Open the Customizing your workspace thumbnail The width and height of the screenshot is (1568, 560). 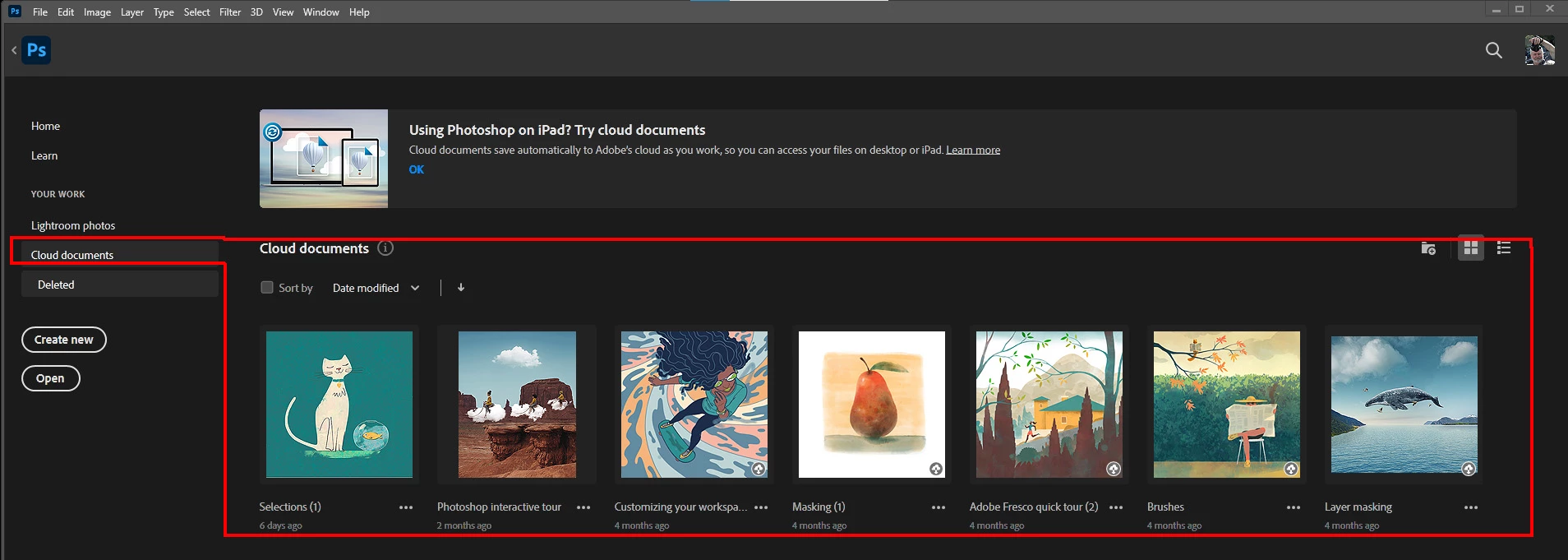pyautogui.click(x=694, y=405)
